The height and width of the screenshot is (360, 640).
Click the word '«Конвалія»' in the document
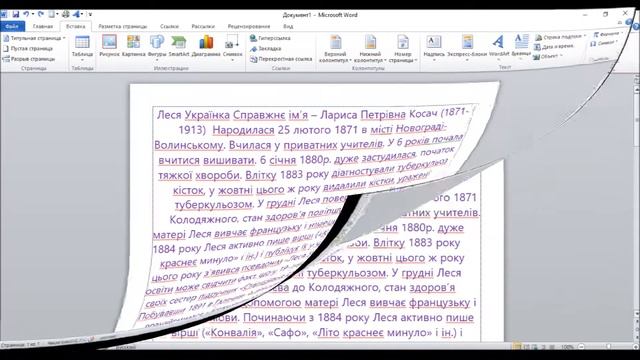(233, 333)
